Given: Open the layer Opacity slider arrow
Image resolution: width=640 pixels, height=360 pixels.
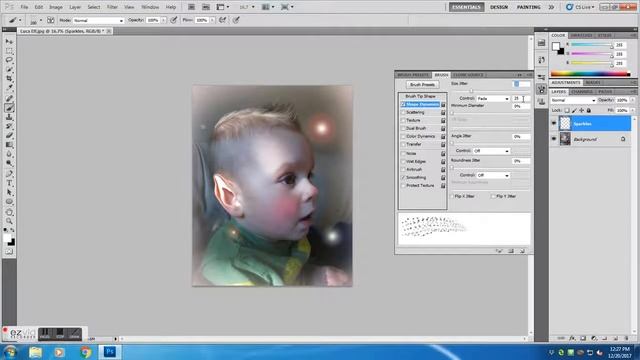Looking at the screenshot, I should [633, 100].
